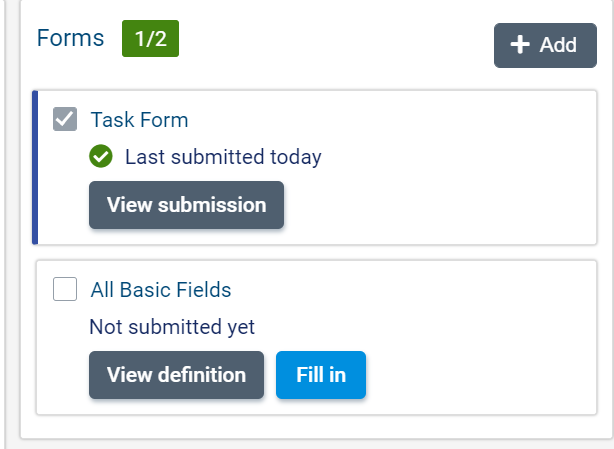Image resolution: width=614 pixels, height=449 pixels.
Task: Click the Last submitted today text
Action: point(223,157)
